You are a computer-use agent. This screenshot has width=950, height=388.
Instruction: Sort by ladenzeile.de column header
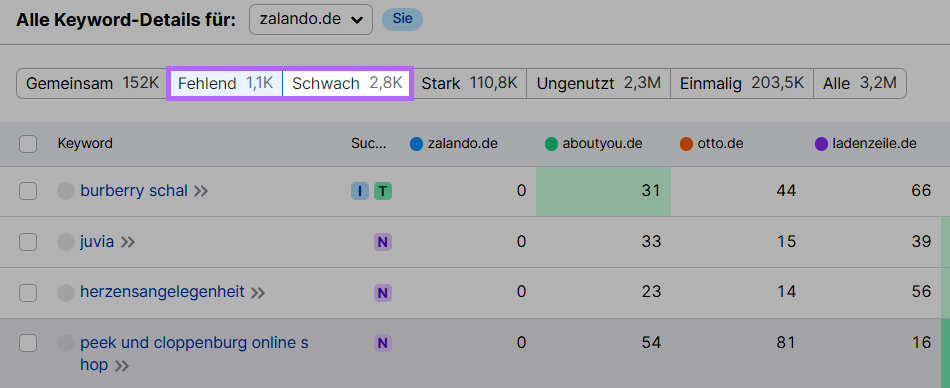coord(875,144)
